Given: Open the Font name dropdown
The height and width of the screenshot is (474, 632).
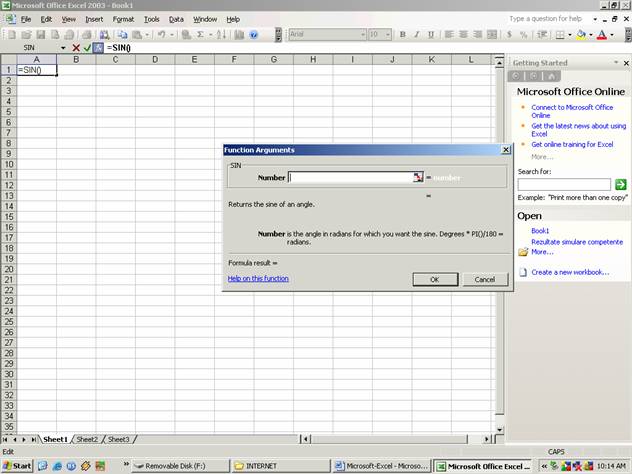Looking at the screenshot, I should (363, 35).
